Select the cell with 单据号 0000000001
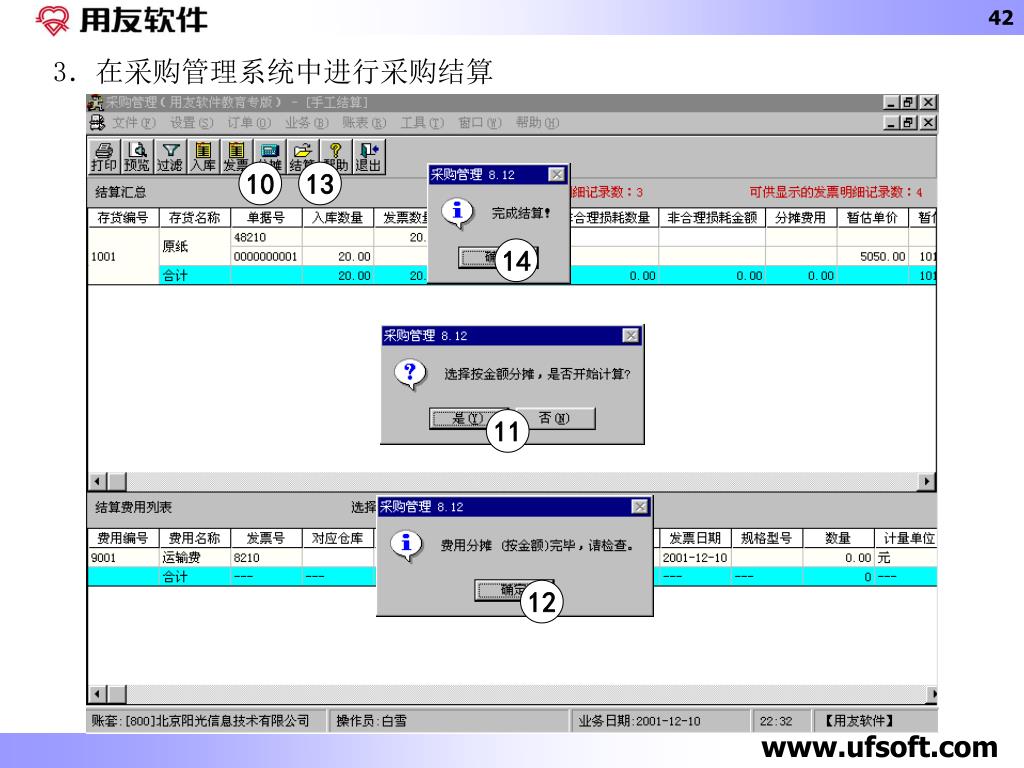The image size is (1024, 768). [x=266, y=257]
